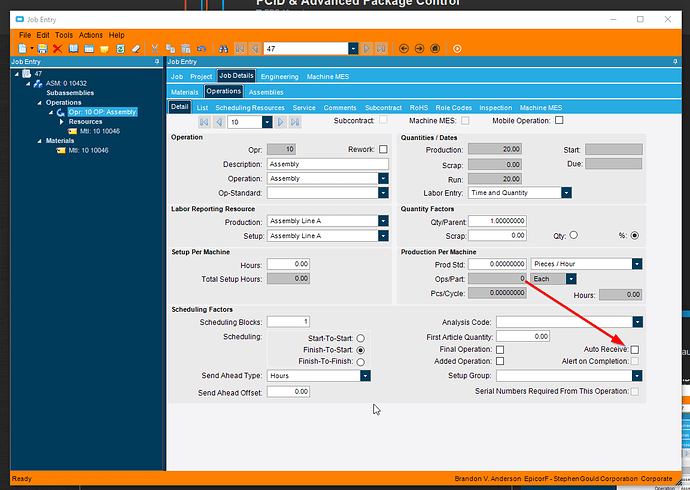The image size is (690, 490).
Task: Go to first operation in Detail navigator
Action: (204, 122)
